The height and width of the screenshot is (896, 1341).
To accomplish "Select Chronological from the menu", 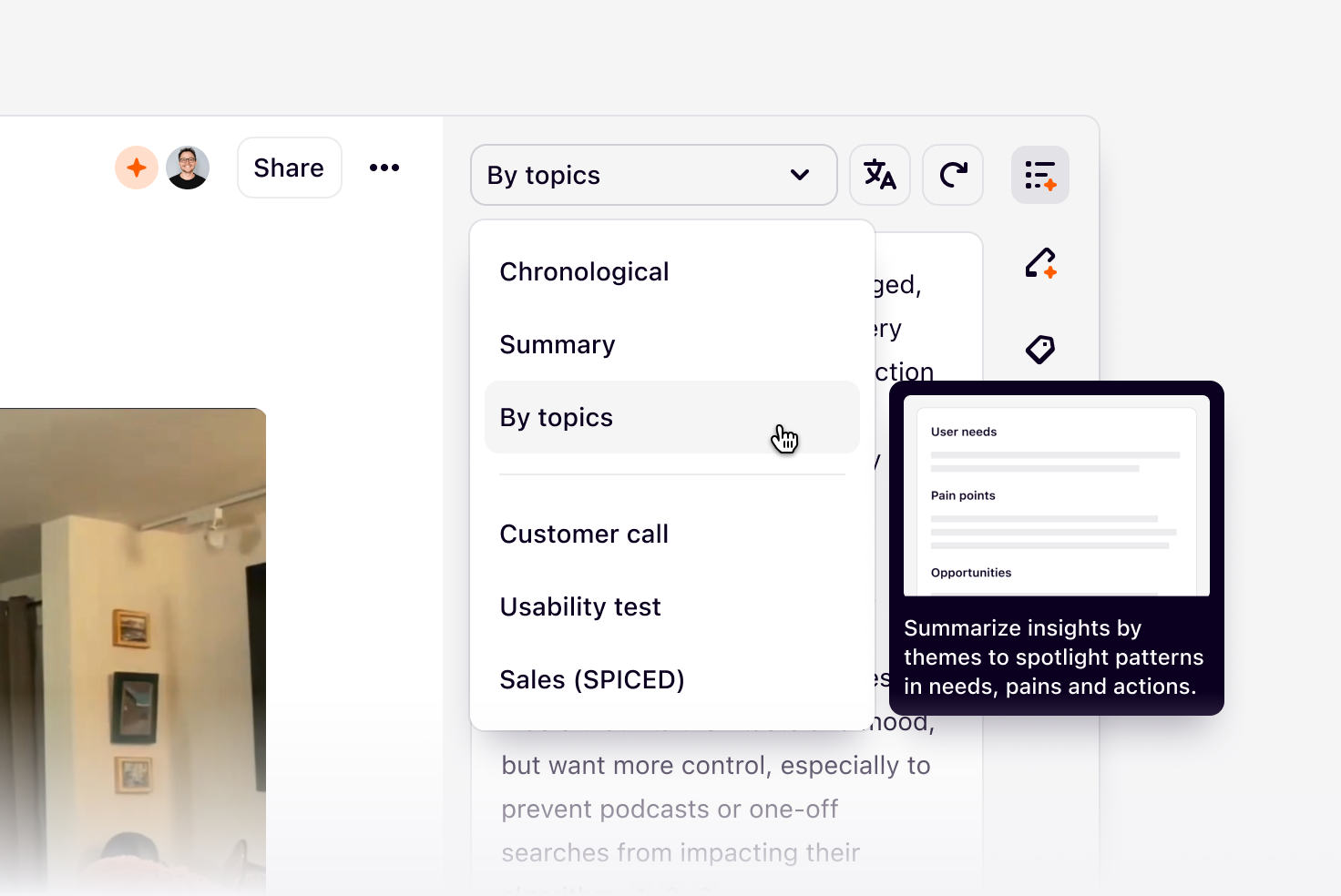I will tap(584, 270).
